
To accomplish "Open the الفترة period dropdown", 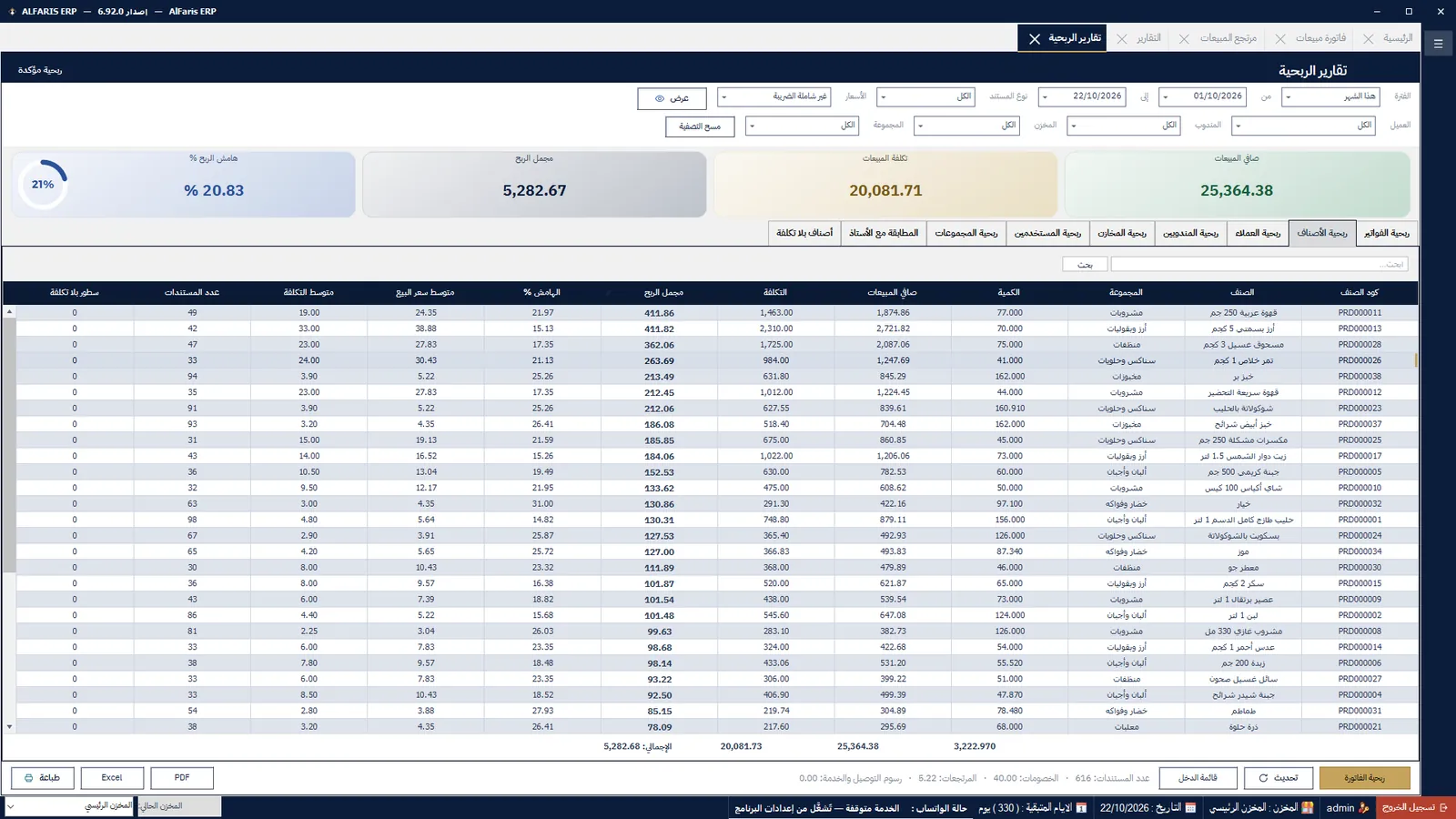I will (x=1330, y=96).
